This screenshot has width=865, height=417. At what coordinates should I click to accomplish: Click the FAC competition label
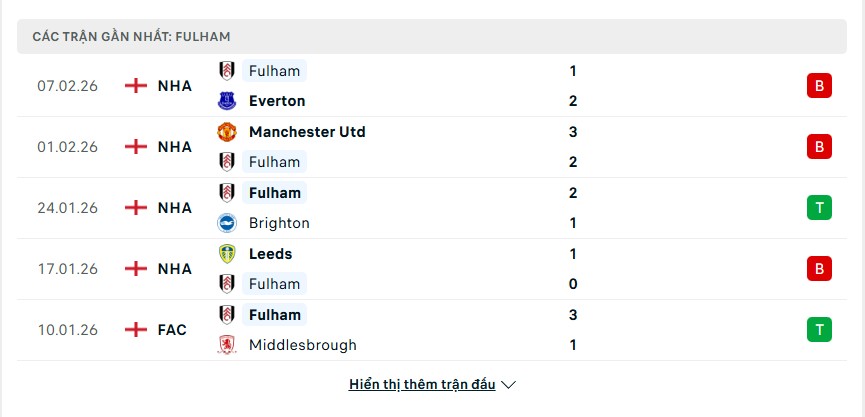point(172,330)
